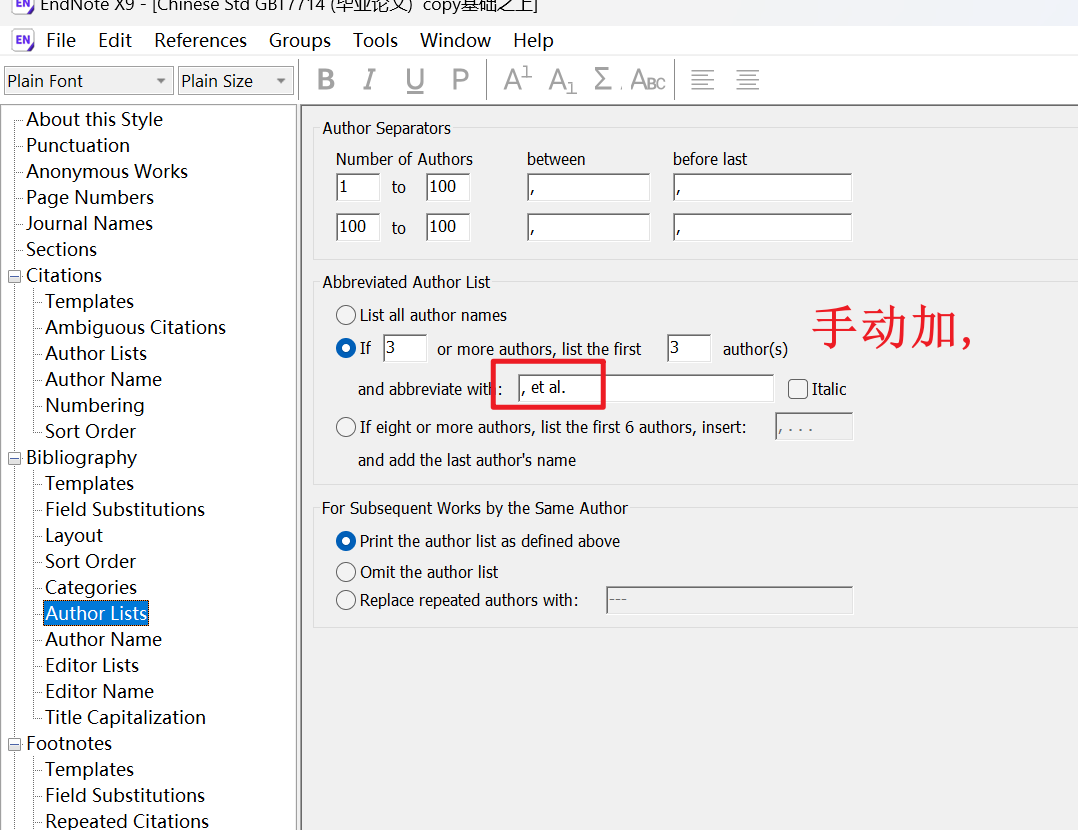Select List all author names option
This screenshot has height=830, width=1078.
[345, 315]
